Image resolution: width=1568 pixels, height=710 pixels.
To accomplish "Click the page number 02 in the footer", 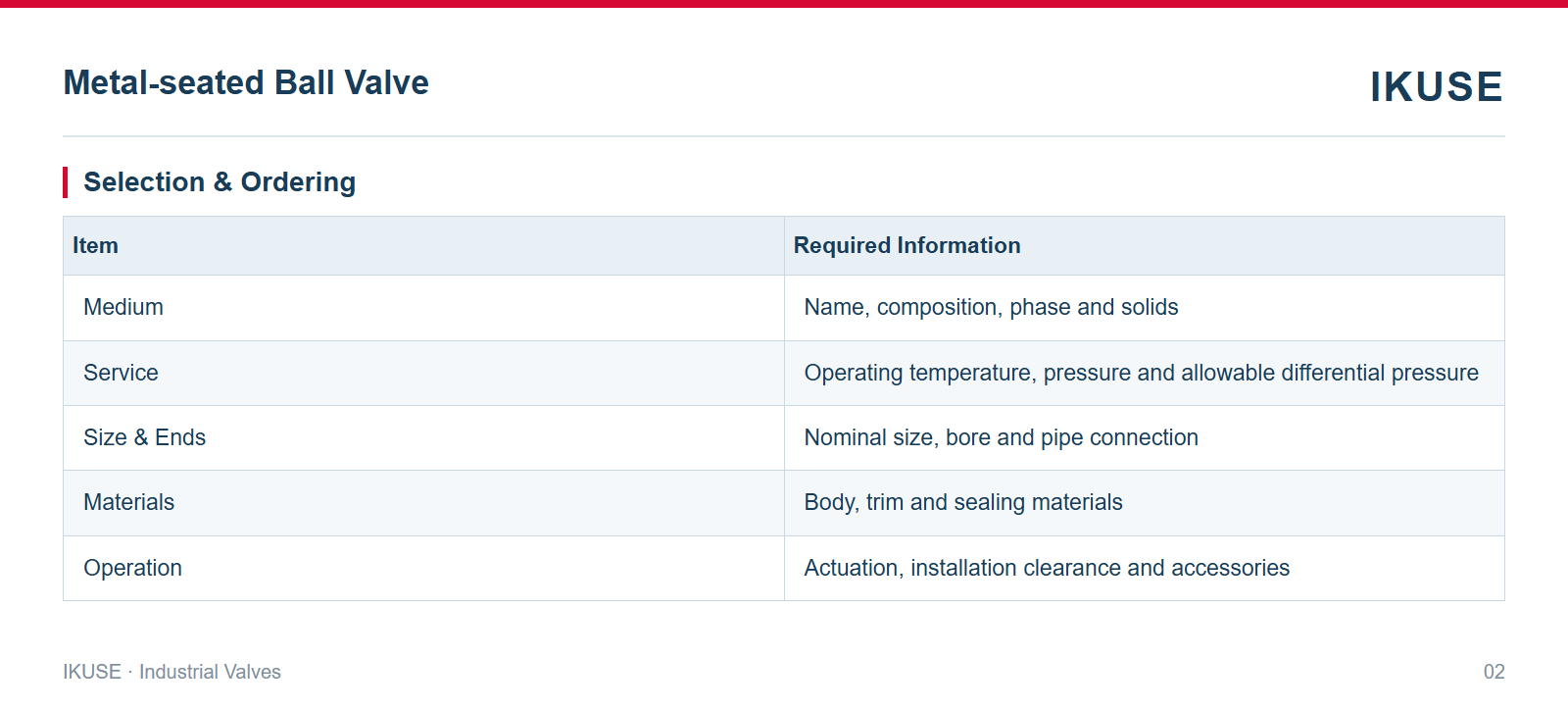I will click(1494, 672).
